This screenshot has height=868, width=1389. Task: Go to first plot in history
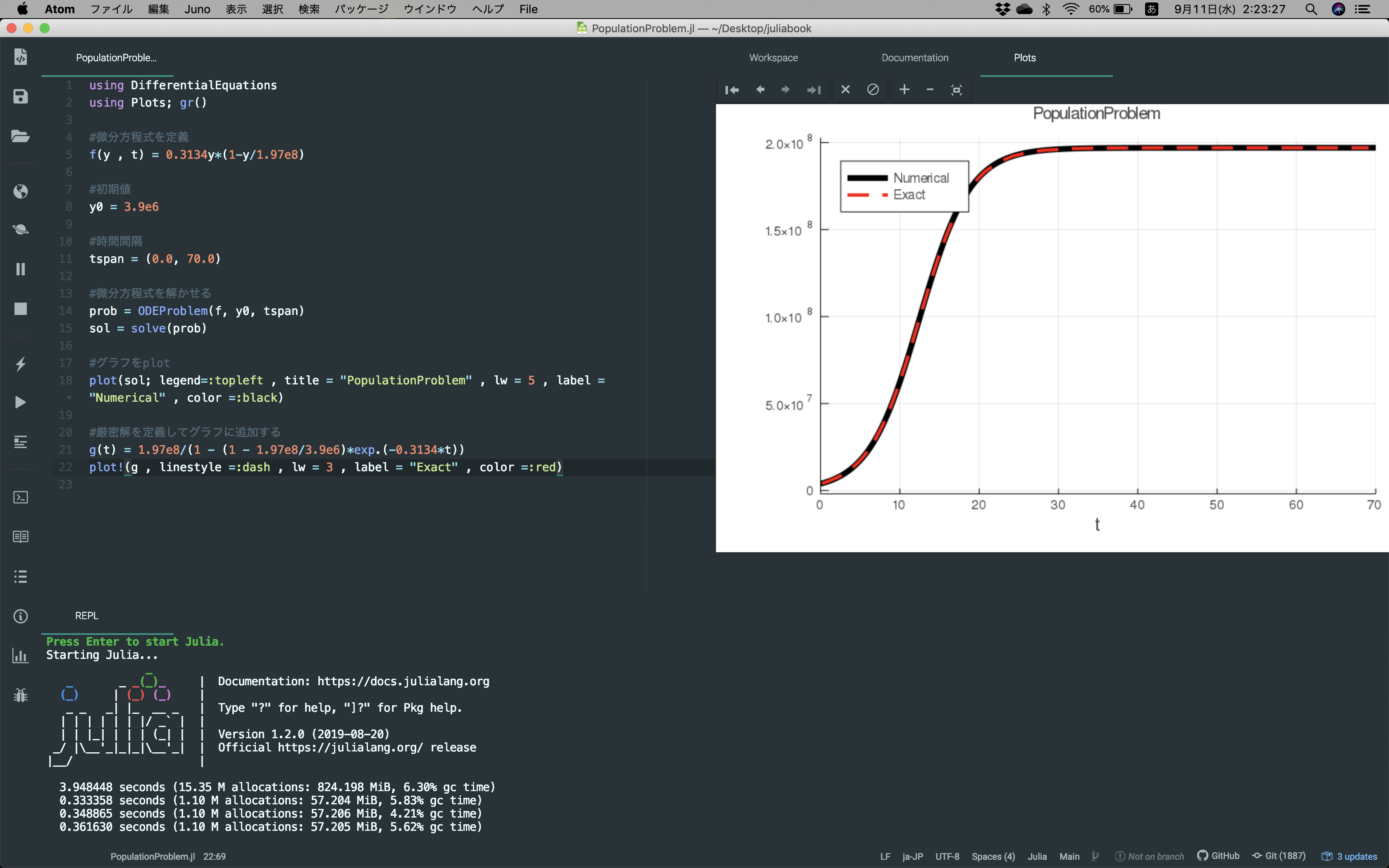[x=732, y=90]
